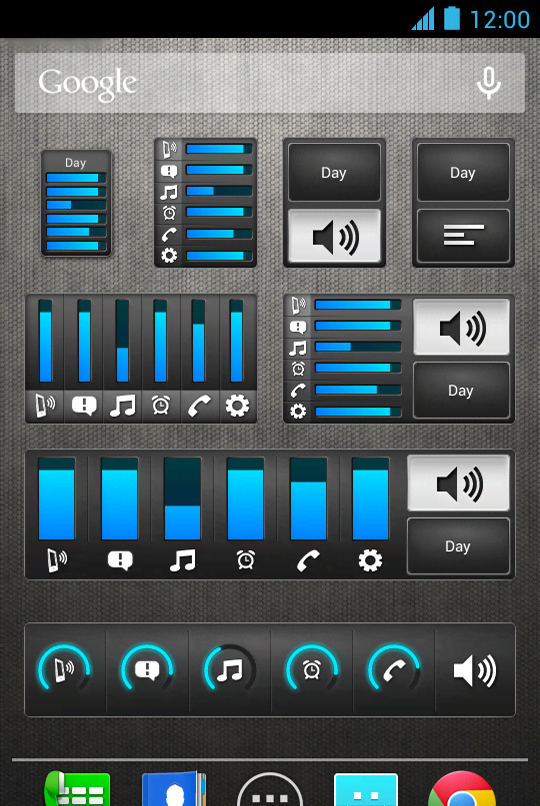Tap the Google voice search microphone
Screen dimensions: 540x806
click(488, 83)
